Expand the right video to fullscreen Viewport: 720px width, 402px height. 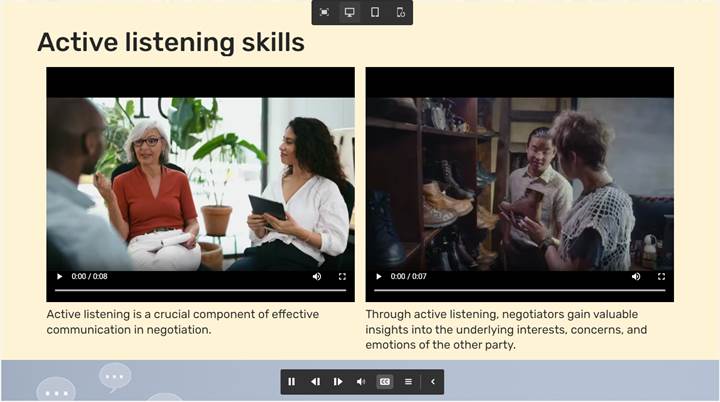[x=661, y=276]
